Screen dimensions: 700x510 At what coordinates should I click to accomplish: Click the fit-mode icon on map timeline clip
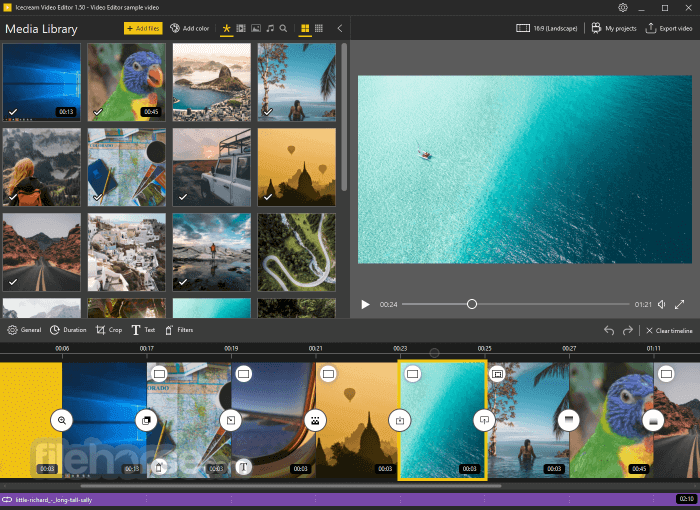[x=159, y=374]
